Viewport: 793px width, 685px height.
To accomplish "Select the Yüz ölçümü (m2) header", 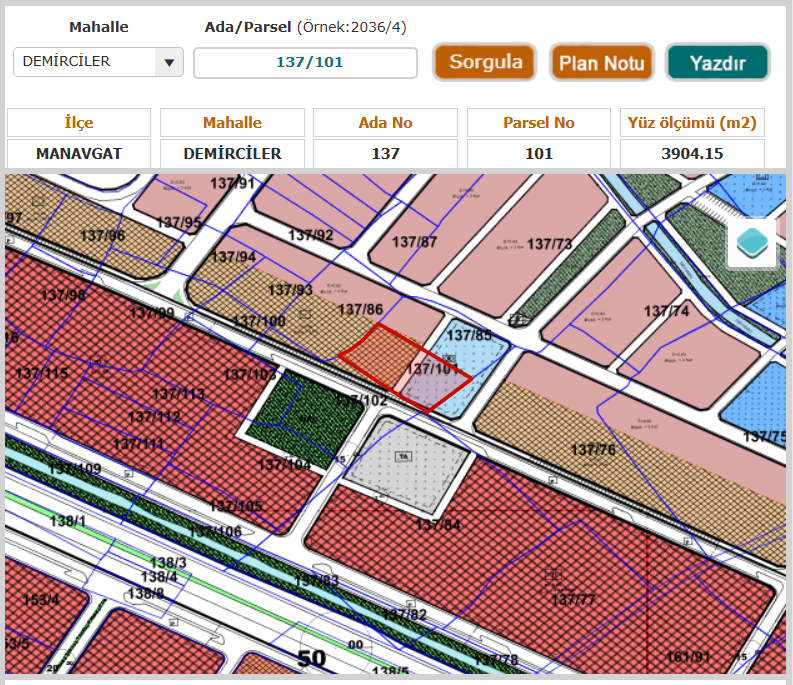I will [x=692, y=122].
